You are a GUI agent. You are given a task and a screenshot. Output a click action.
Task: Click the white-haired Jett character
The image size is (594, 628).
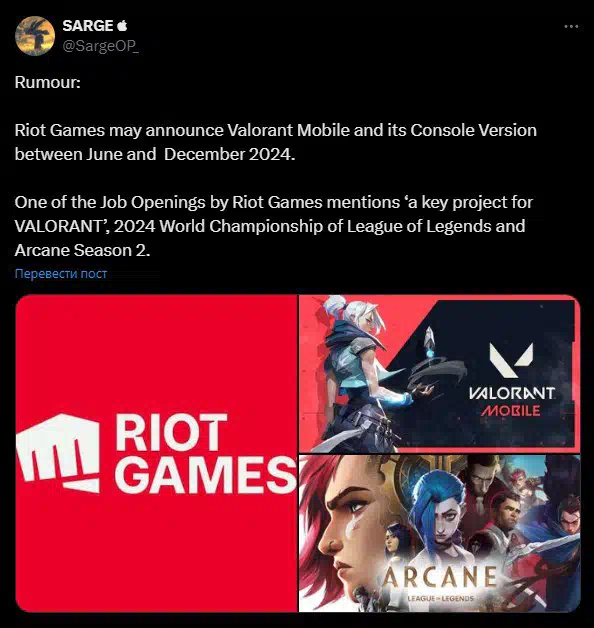(356, 372)
